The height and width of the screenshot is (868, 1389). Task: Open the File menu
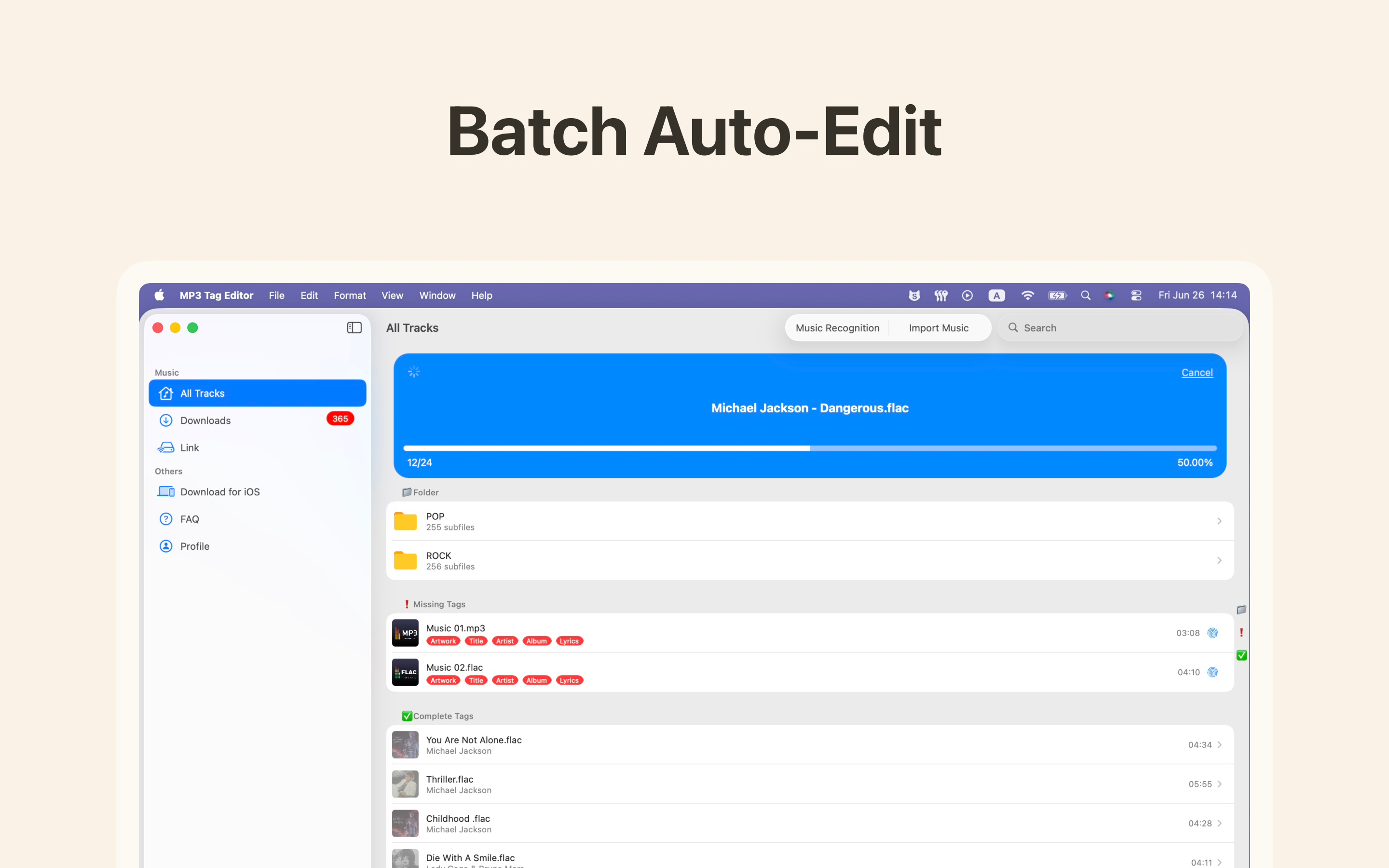pyautogui.click(x=277, y=295)
